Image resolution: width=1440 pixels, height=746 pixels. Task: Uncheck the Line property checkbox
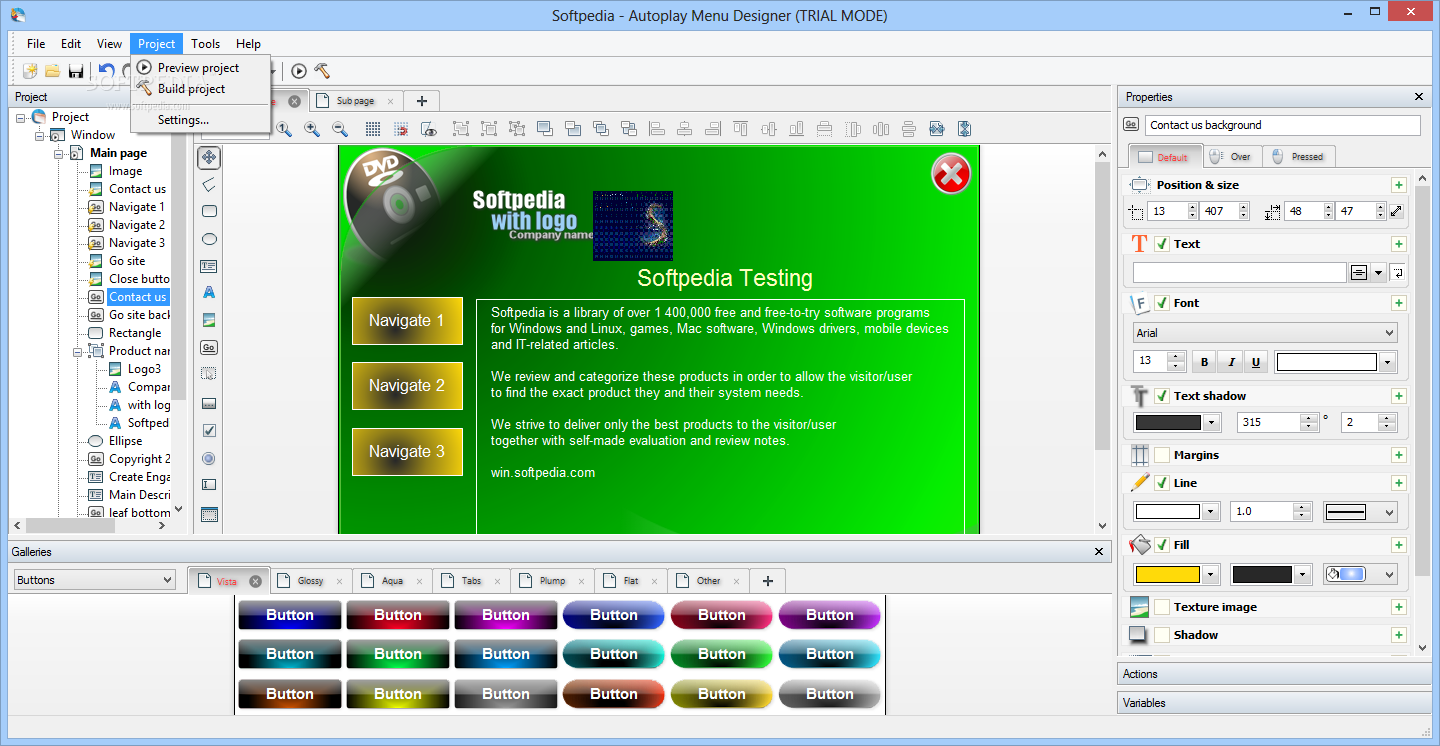click(x=1161, y=483)
